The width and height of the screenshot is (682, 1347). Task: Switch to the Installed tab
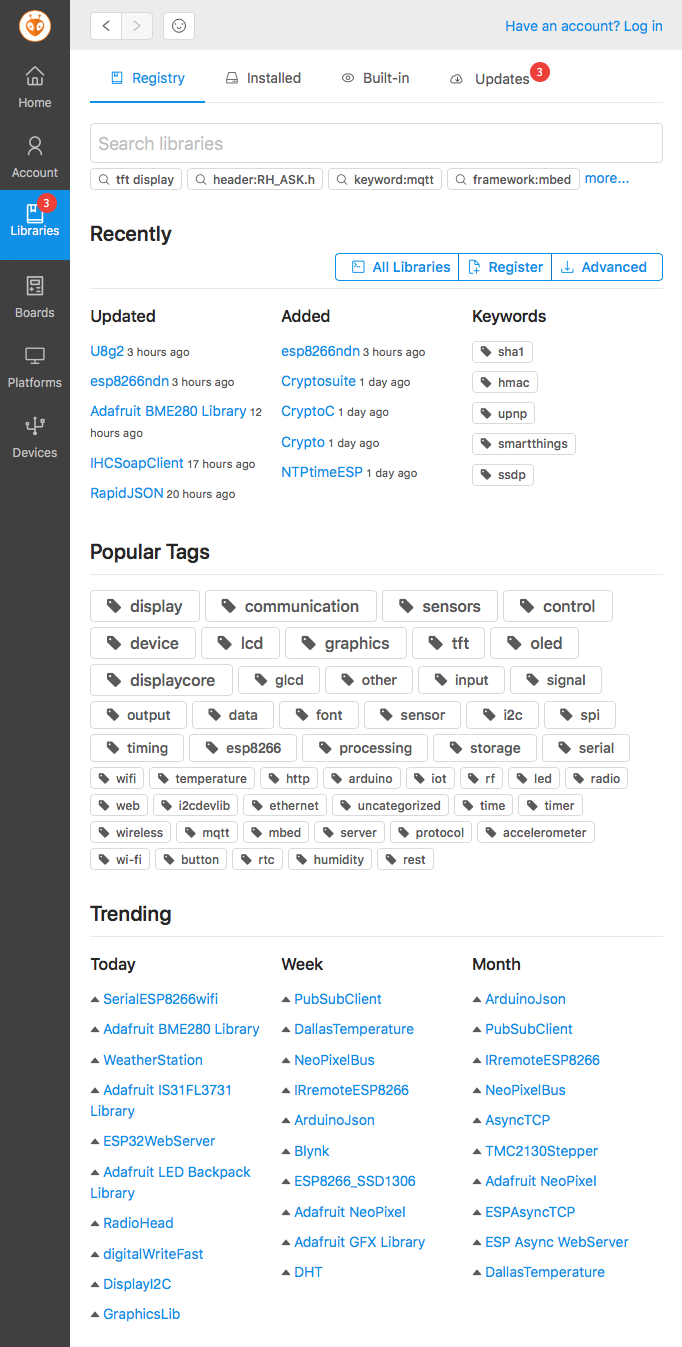[263, 78]
